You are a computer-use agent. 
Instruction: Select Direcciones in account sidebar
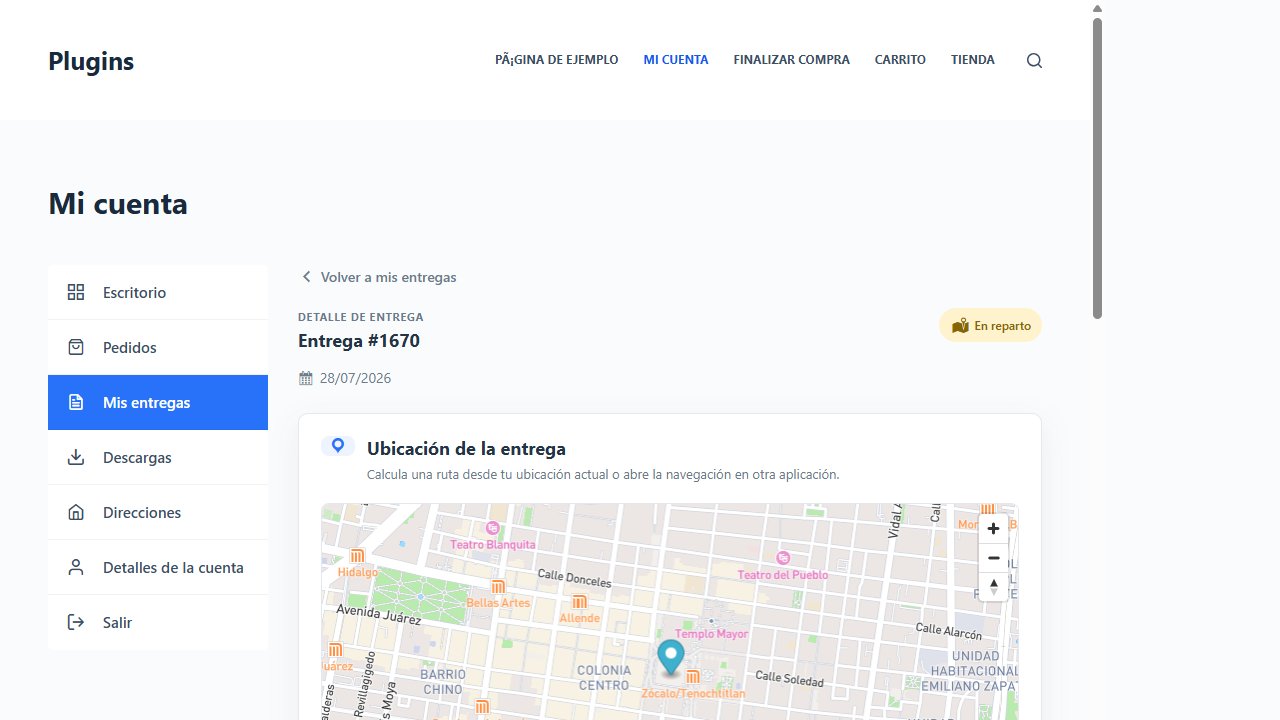[x=158, y=512]
